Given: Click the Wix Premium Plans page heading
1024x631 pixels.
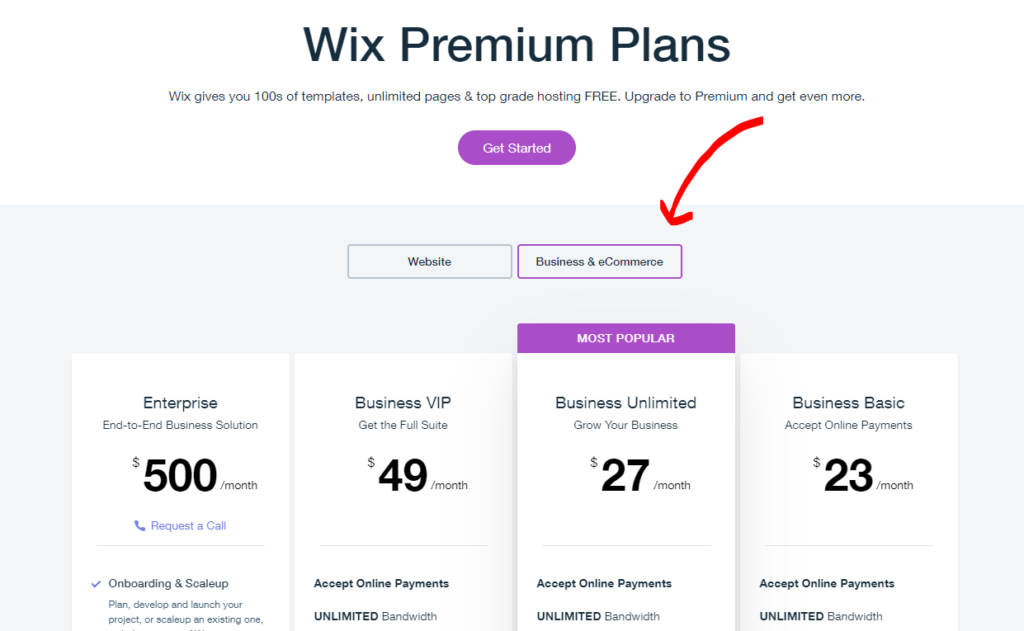Looking at the screenshot, I should click(517, 44).
